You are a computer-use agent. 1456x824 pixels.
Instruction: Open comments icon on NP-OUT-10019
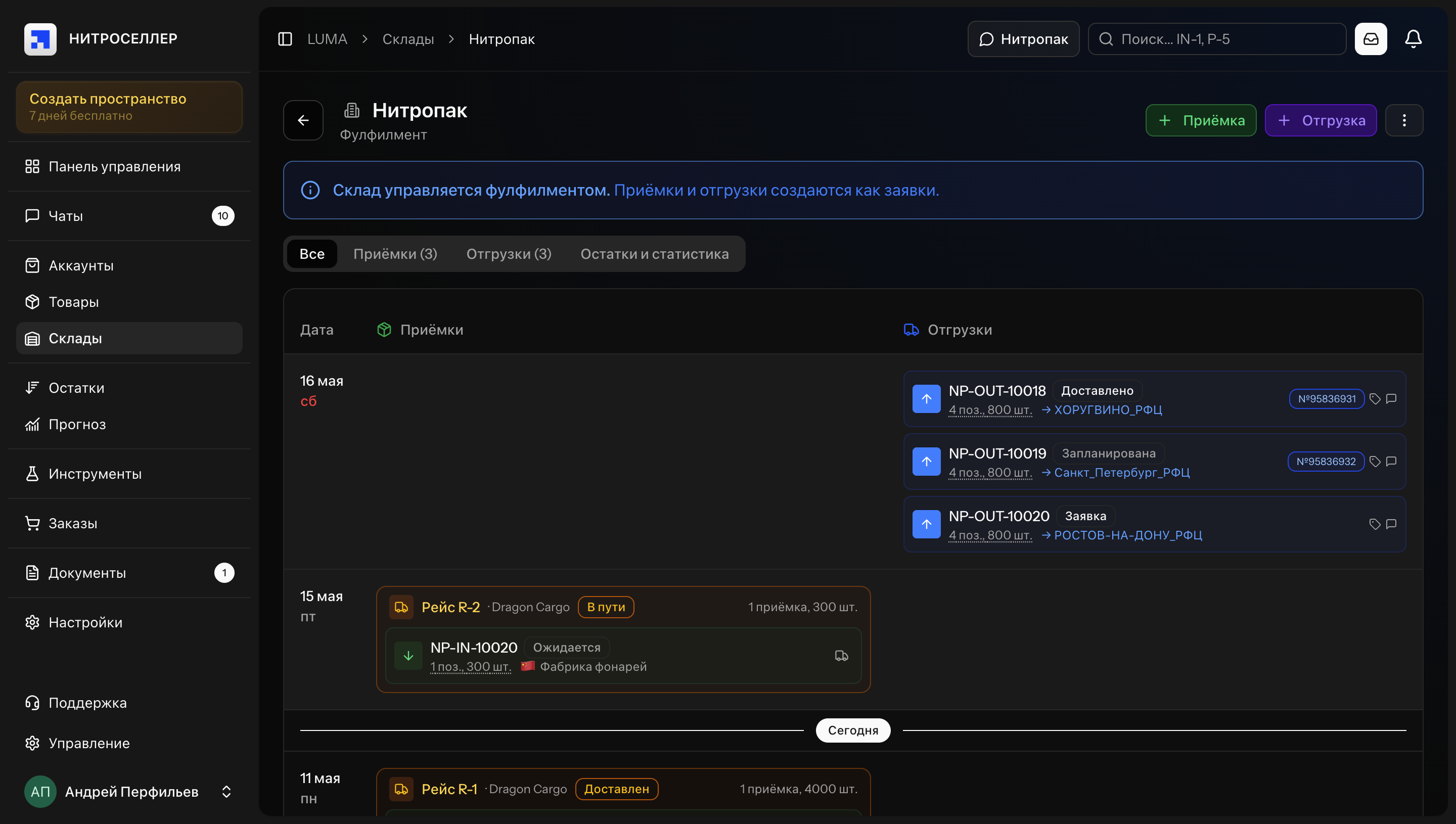(1391, 462)
